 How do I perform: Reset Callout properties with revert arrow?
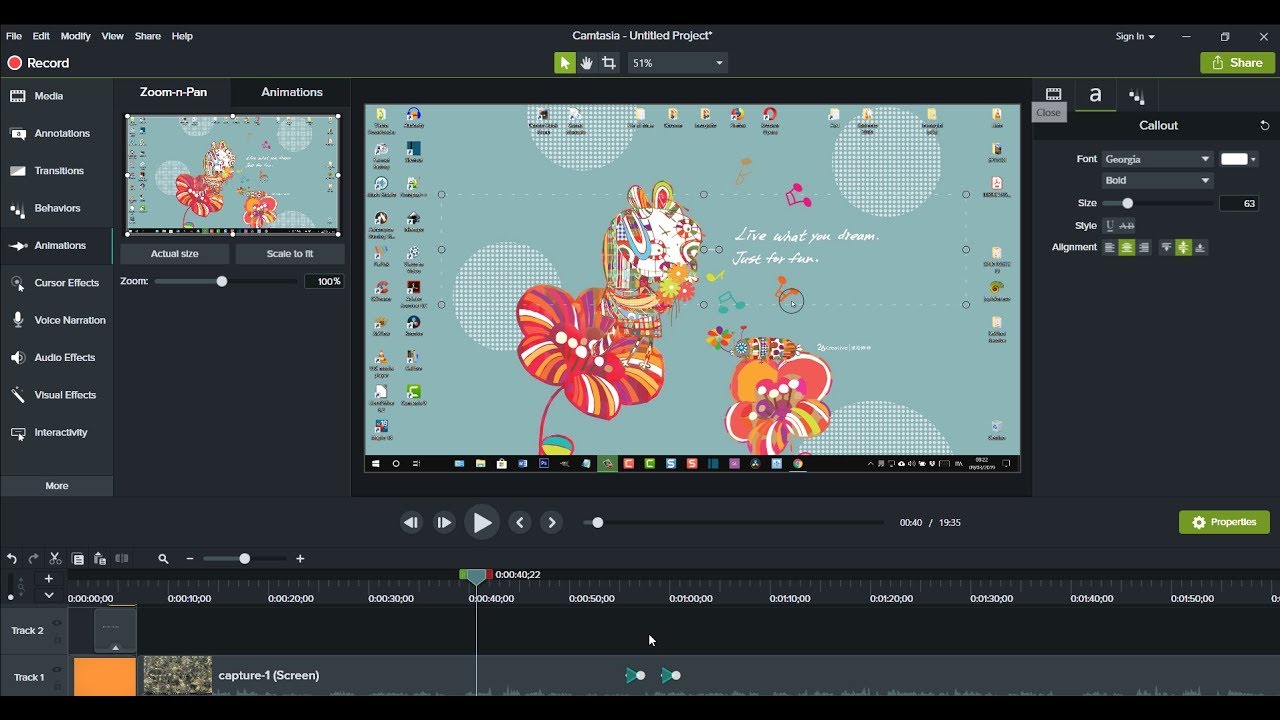(1264, 126)
